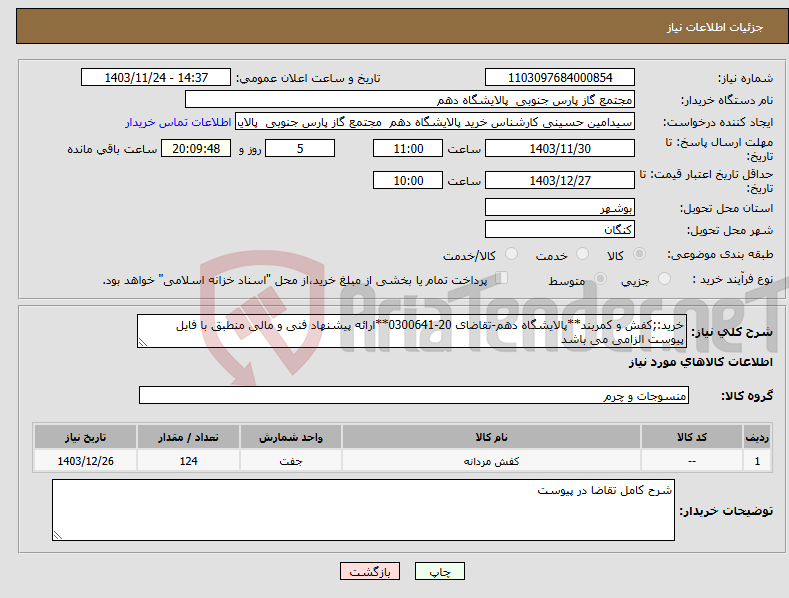Click the row number cell 1

757,461
